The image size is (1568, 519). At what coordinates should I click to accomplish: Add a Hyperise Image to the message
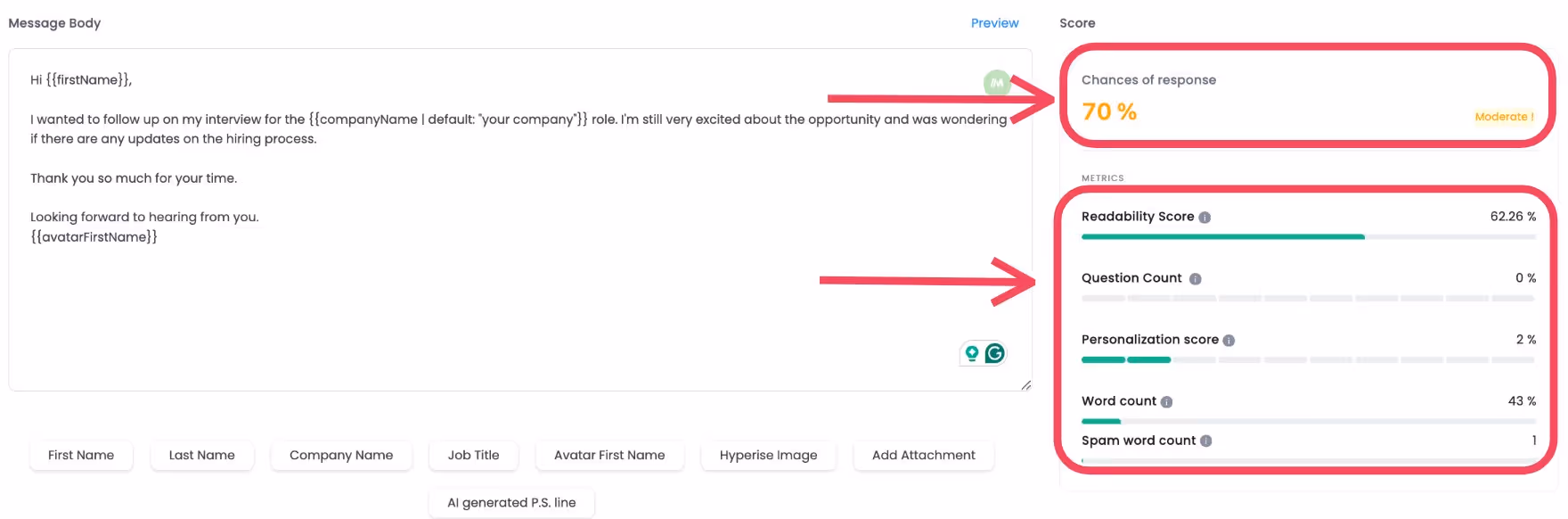(768, 455)
